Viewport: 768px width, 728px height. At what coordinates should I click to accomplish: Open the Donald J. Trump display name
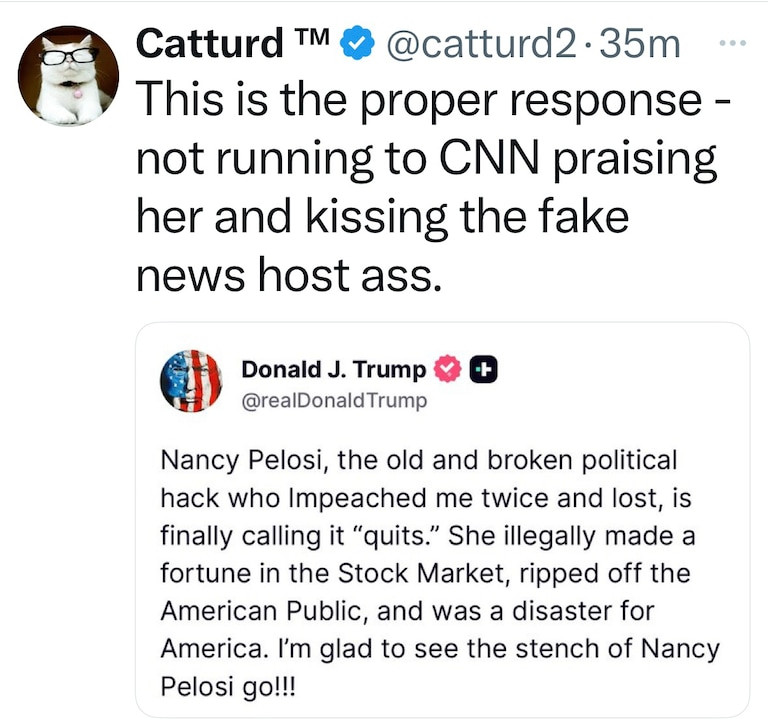pyautogui.click(x=334, y=370)
